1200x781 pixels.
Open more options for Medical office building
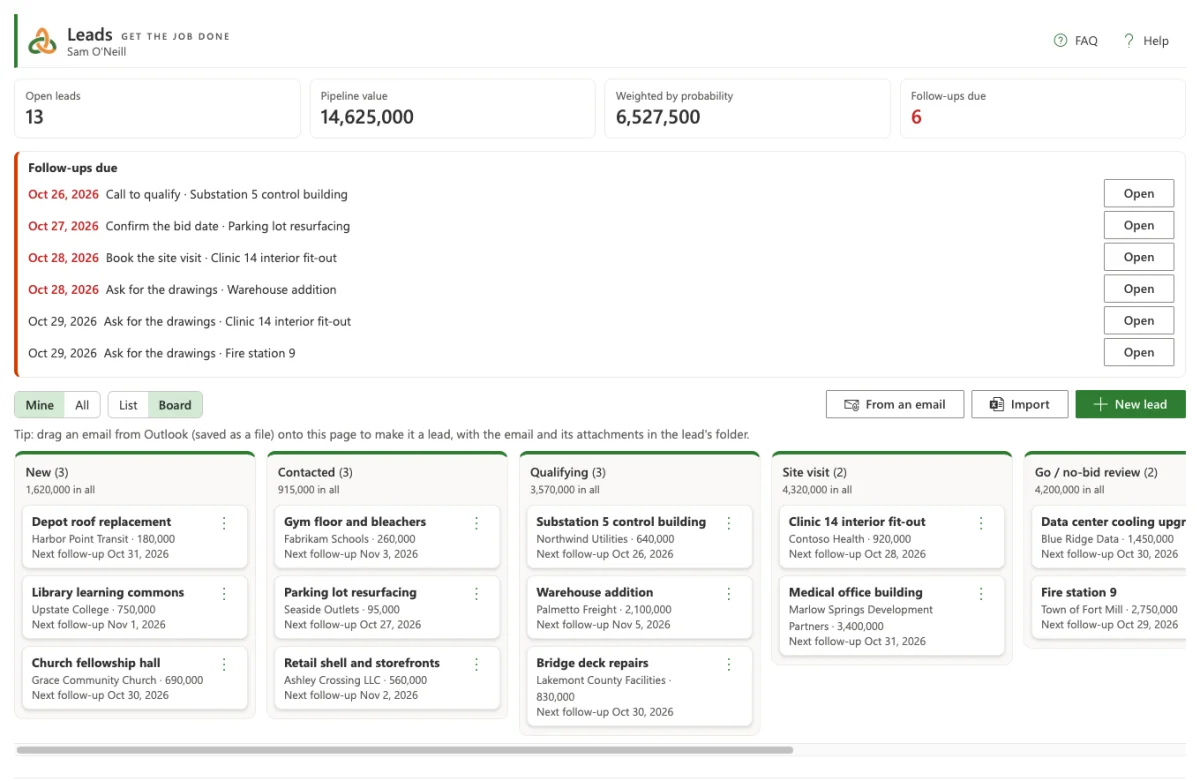pyautogui.click(x=981, y=593)
